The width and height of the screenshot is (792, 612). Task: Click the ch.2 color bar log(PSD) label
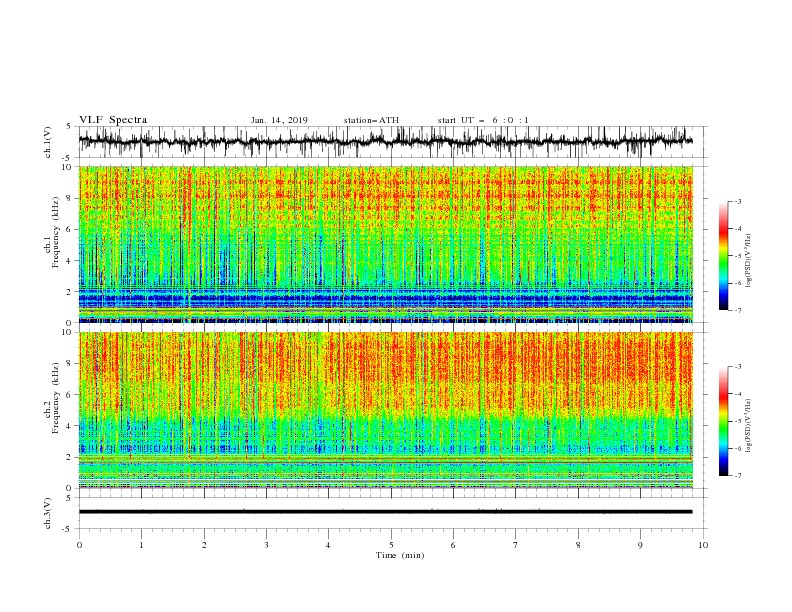[x=749, y=426]
